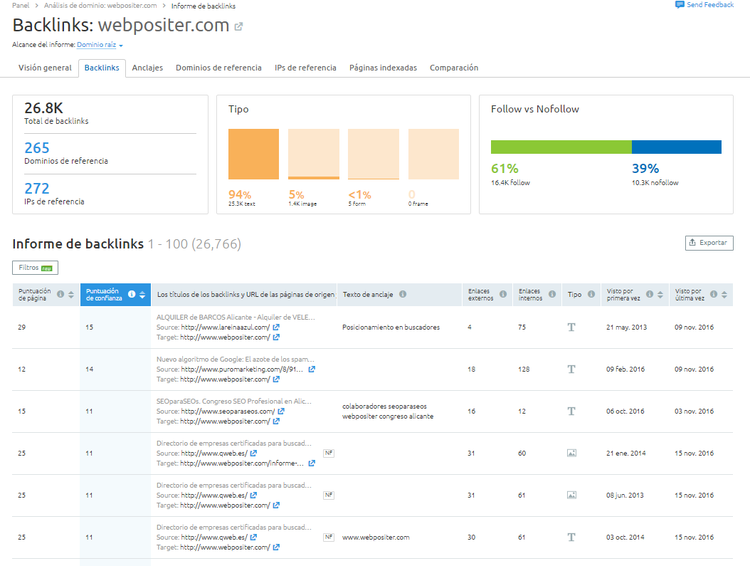This screenshot has width=750, height=566.
Task: Go to Panel breadcrumb
Action: tap(21, 6)
